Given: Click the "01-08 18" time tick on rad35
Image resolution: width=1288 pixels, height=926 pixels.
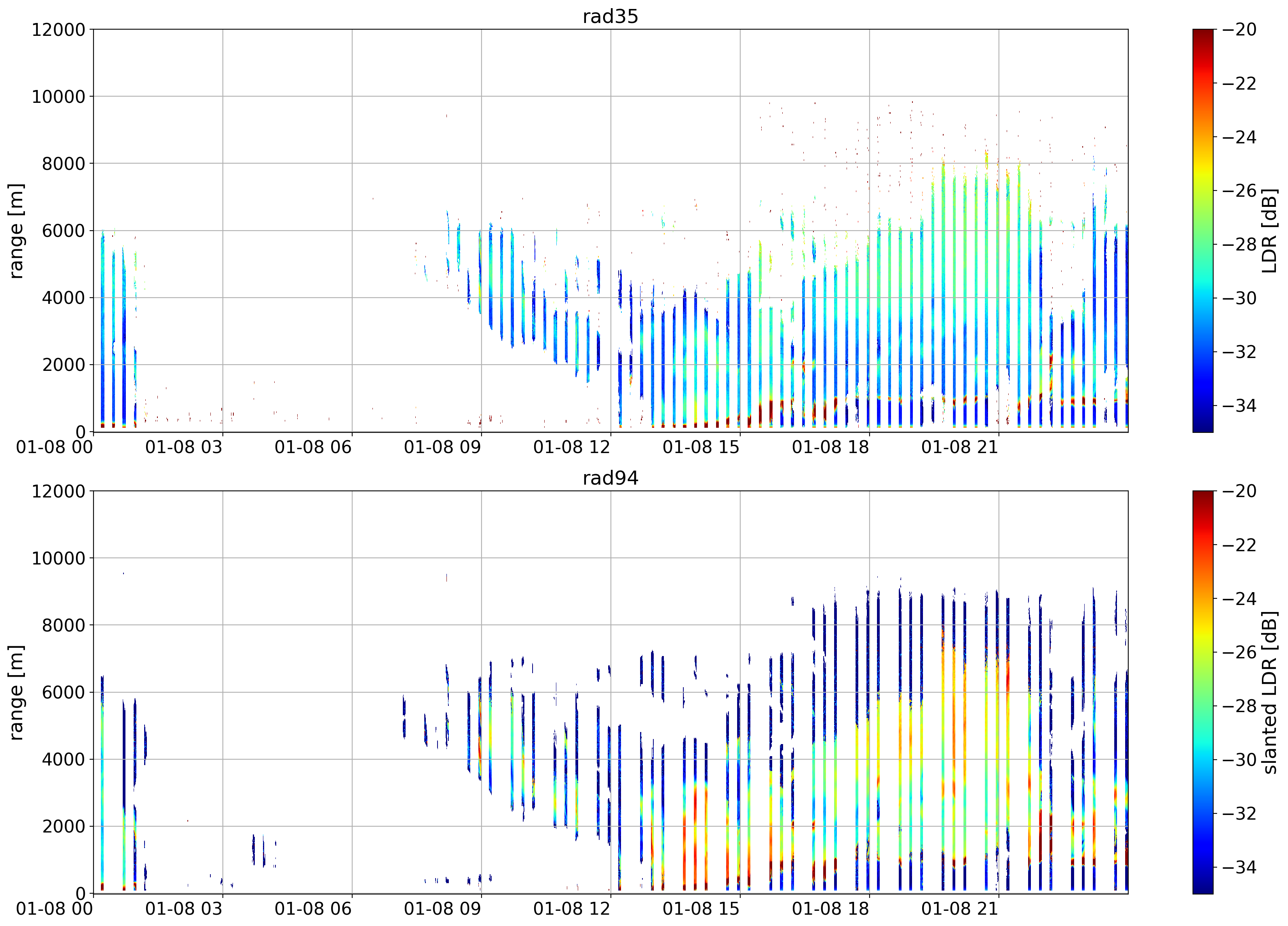Looking at the screenshot, I should pyautogui.click(x=831, y=447).
